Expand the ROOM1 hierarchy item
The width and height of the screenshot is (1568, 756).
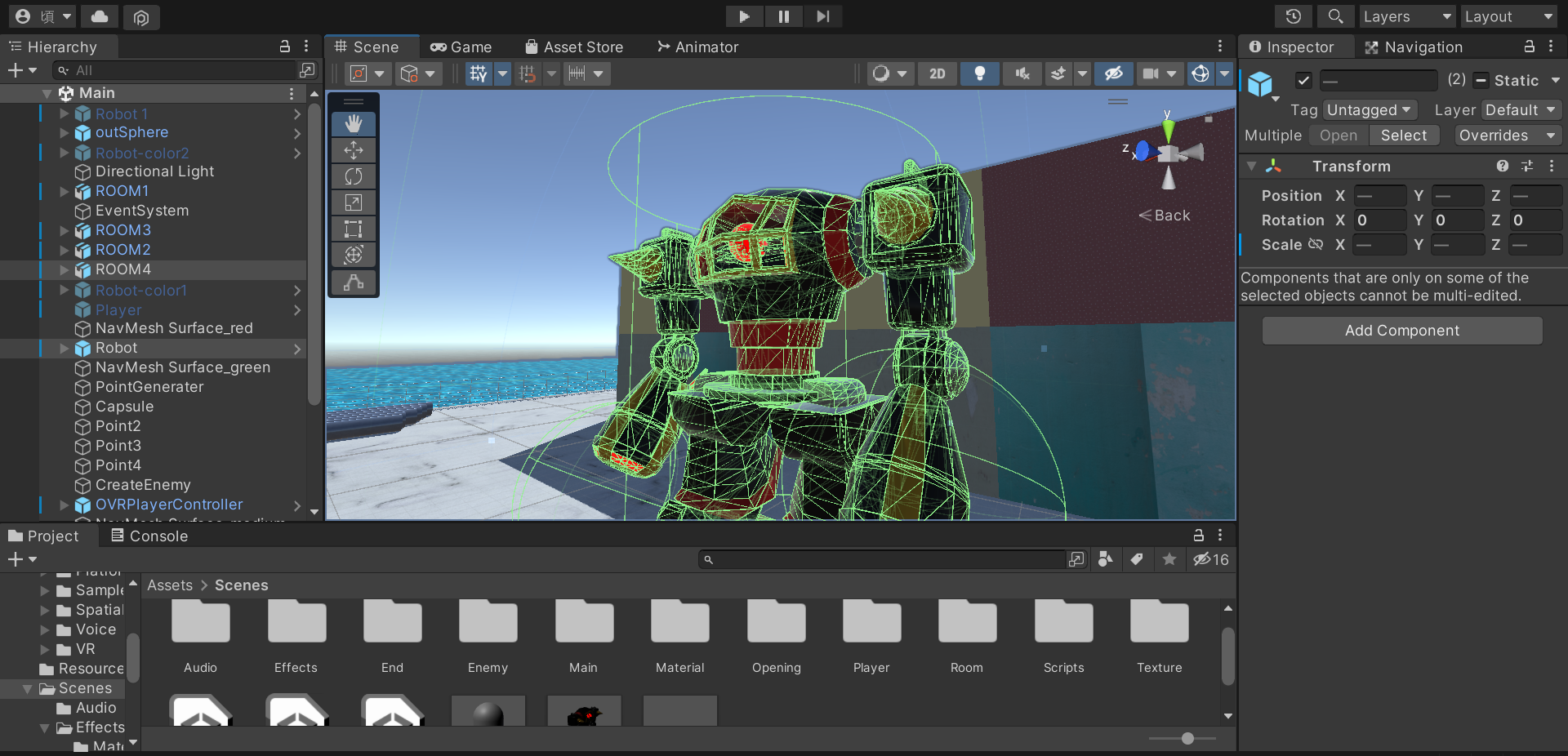click(65, 191)
